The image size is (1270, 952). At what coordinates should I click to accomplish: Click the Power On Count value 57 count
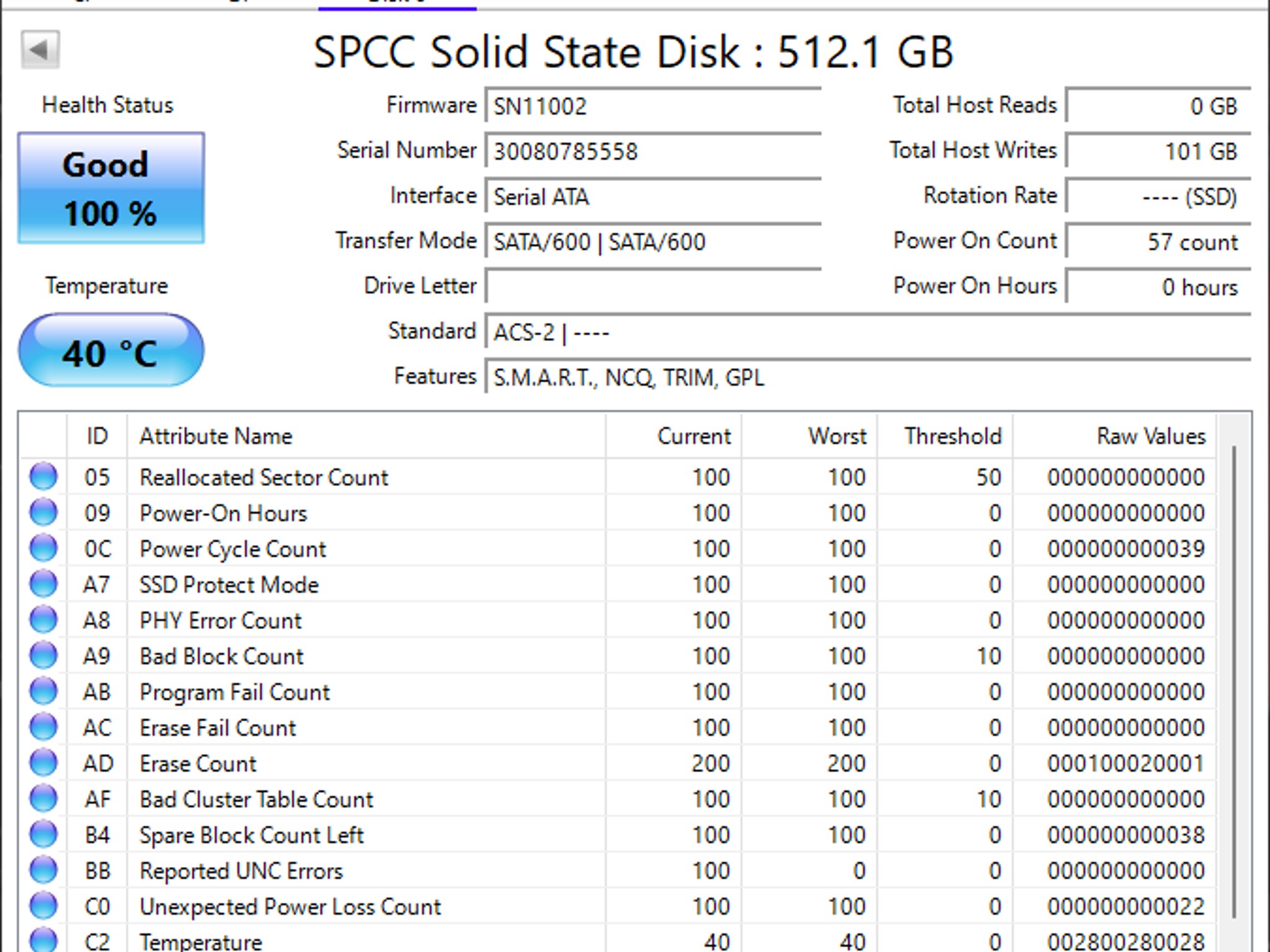[x=1158, y=242]
